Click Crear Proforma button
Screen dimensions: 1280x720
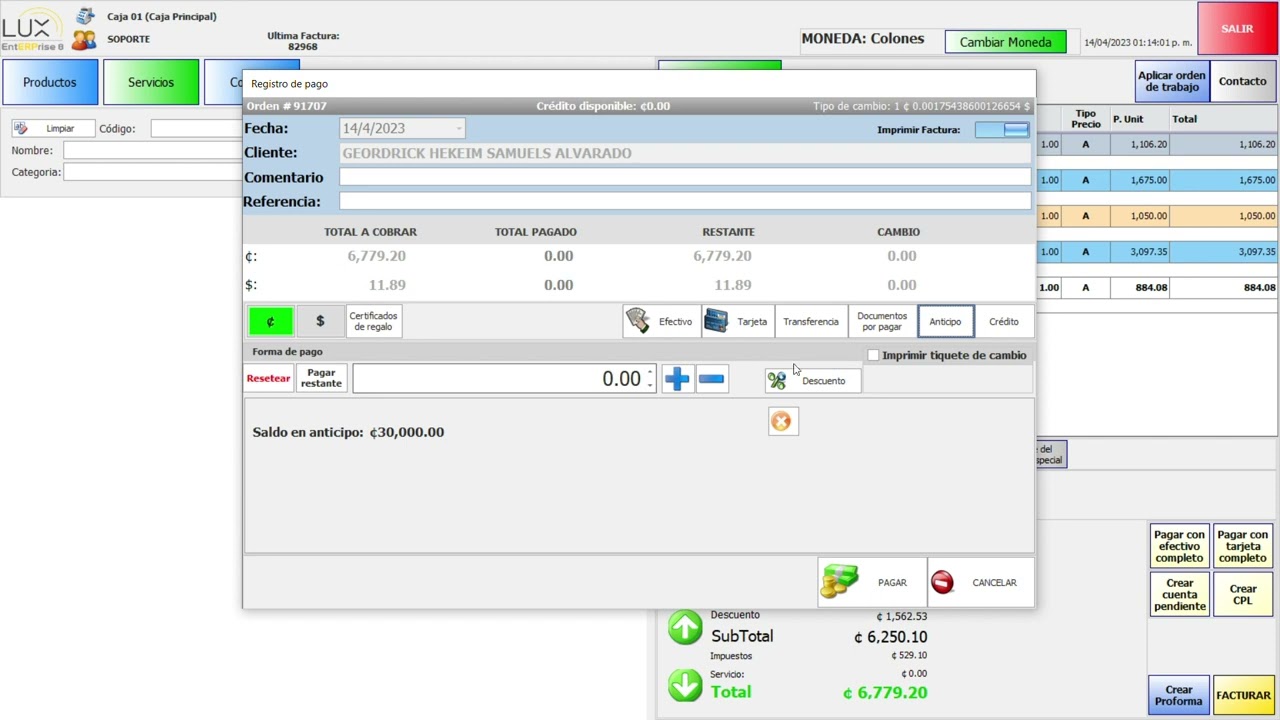coord(1179,695)
